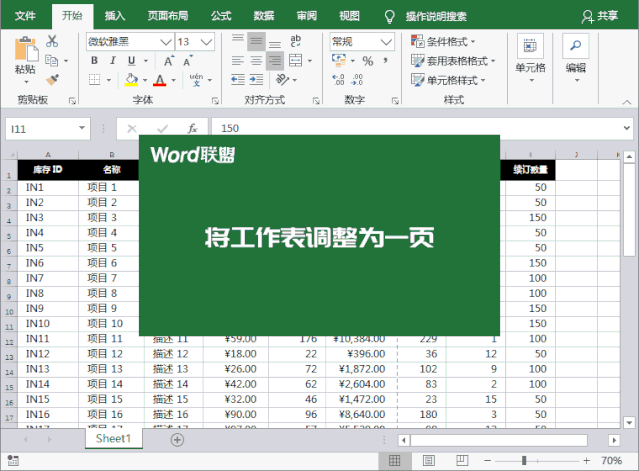Expand Cell Styles (单元格样式) menu
This screenshot has height=471, width=639.
(x=448, y=80)
